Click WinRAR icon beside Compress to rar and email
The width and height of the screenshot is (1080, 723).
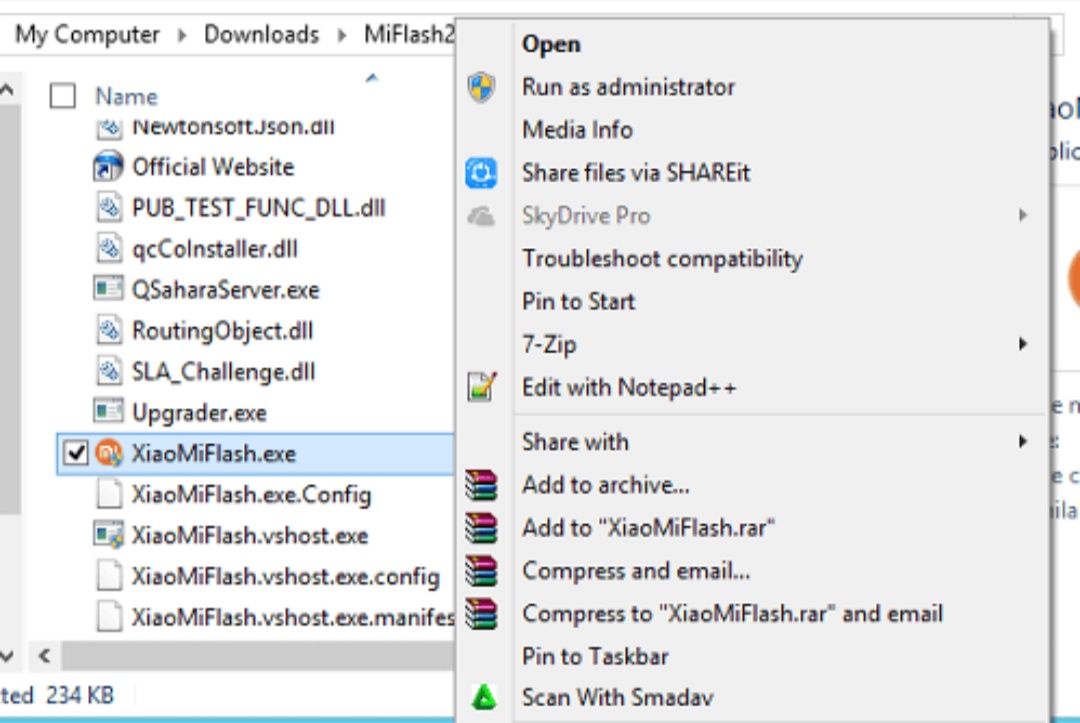click(481, 614)
